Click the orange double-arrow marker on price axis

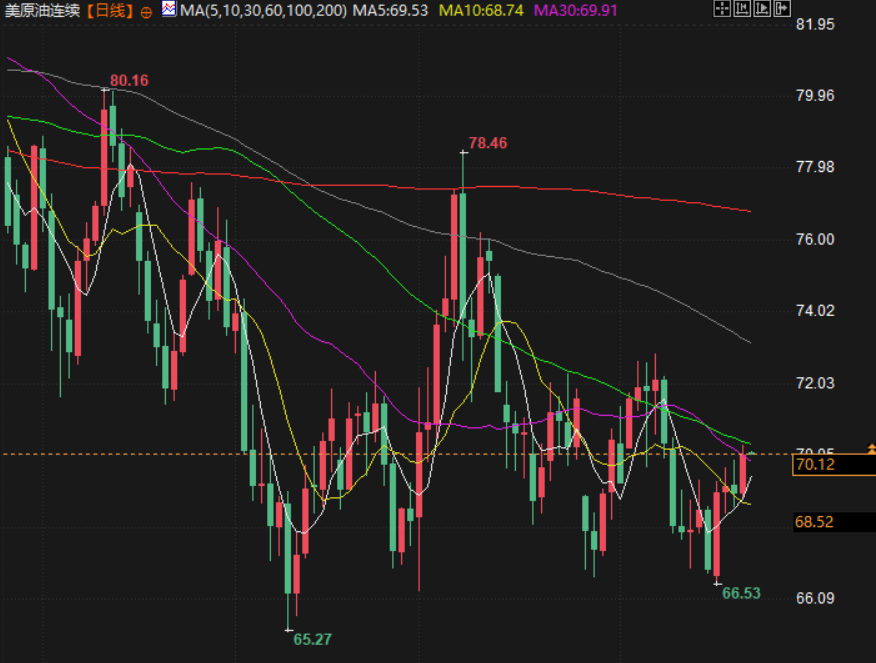point(871,449)
